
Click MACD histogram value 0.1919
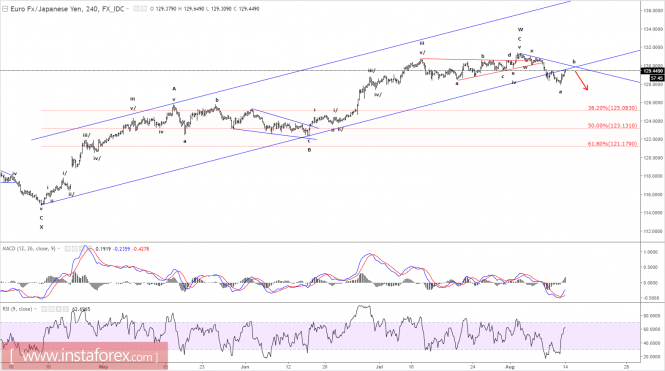point(103,249)
